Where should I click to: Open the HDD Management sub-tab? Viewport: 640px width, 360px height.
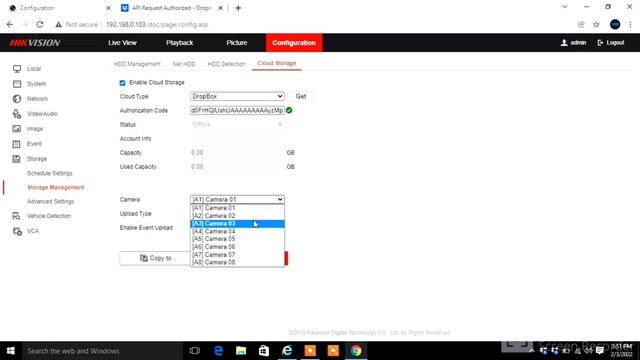(137, 64)
